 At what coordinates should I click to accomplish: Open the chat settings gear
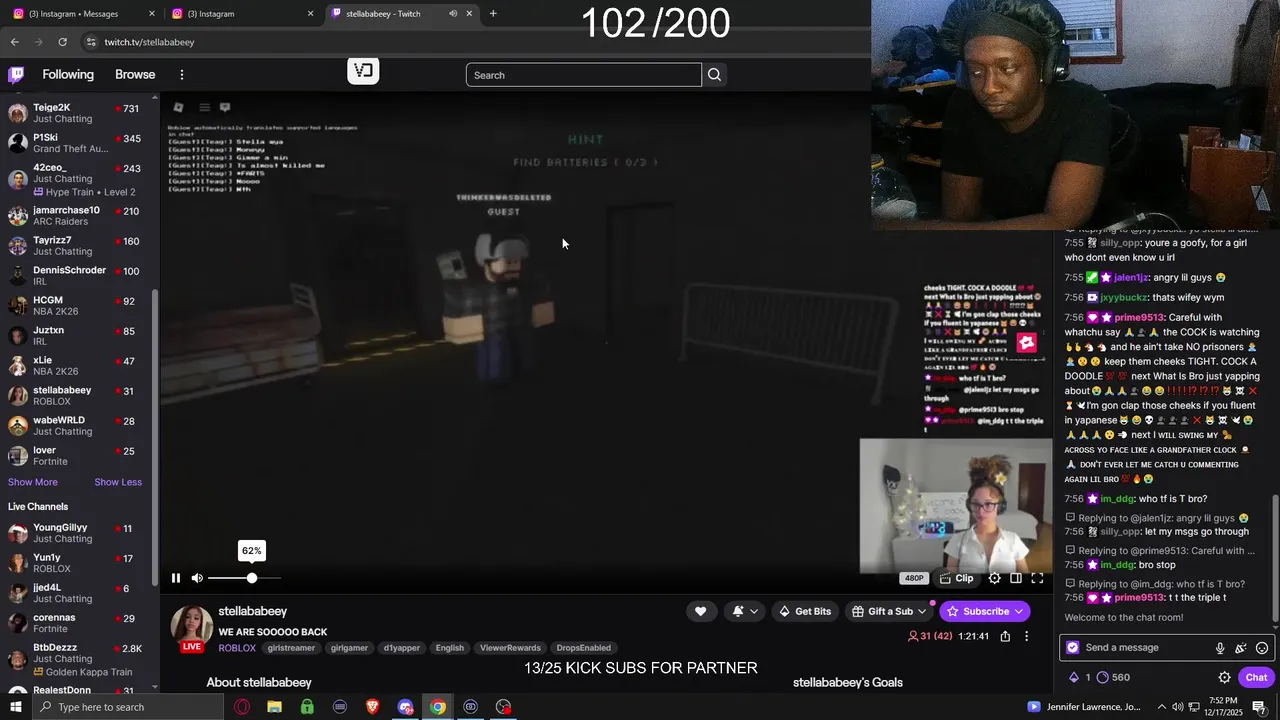tap(1224, 677)
